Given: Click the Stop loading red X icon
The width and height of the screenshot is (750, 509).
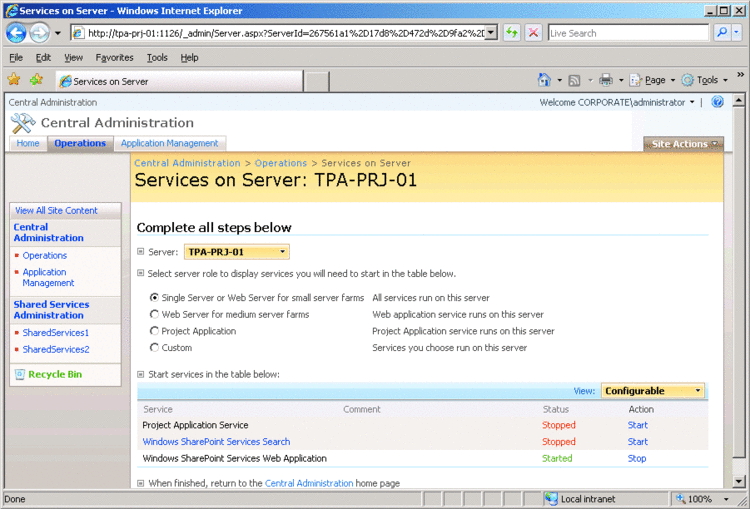Looking at the screenshot, I should [x=533, y=33].
